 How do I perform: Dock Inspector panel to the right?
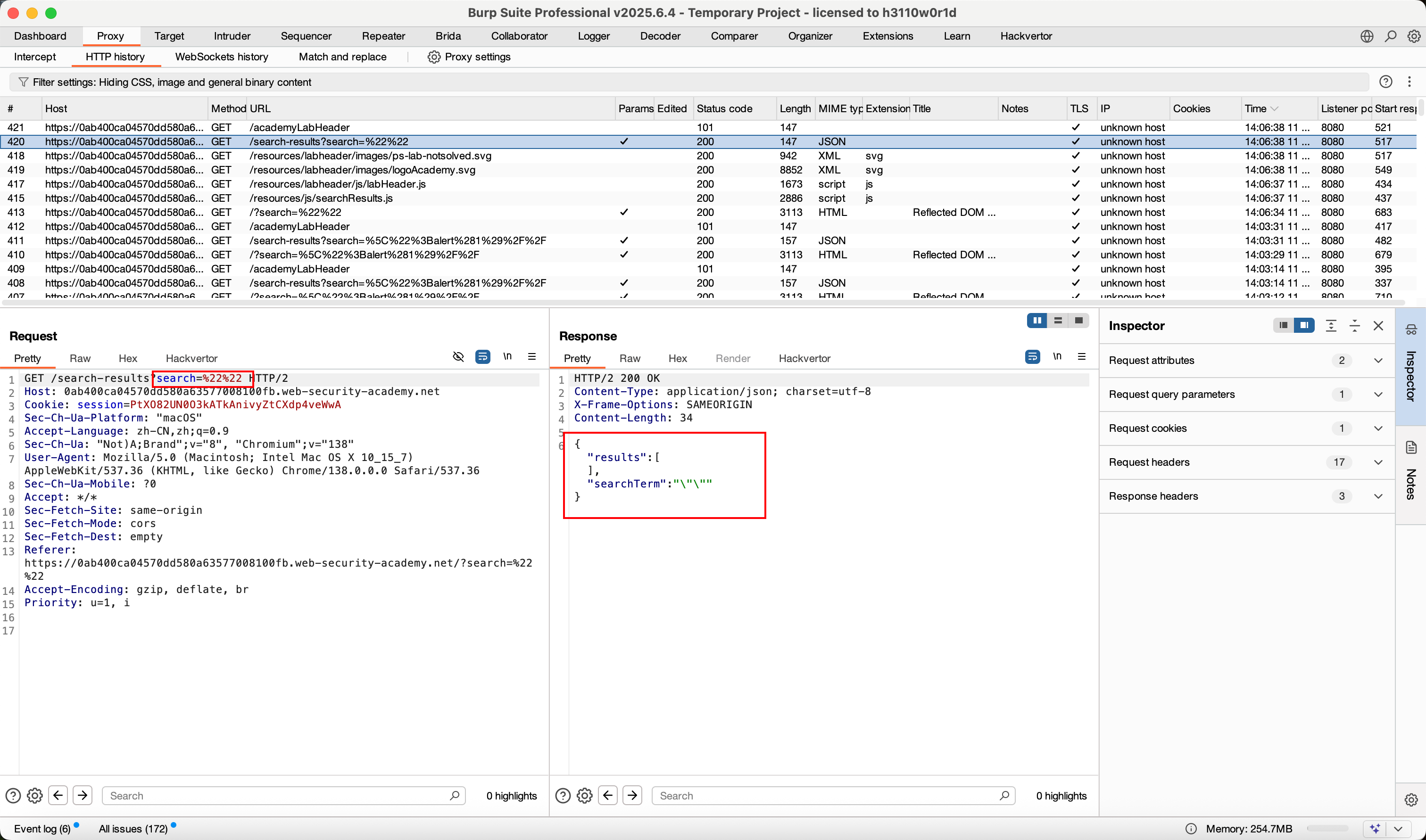click(x=1304, y=325)
